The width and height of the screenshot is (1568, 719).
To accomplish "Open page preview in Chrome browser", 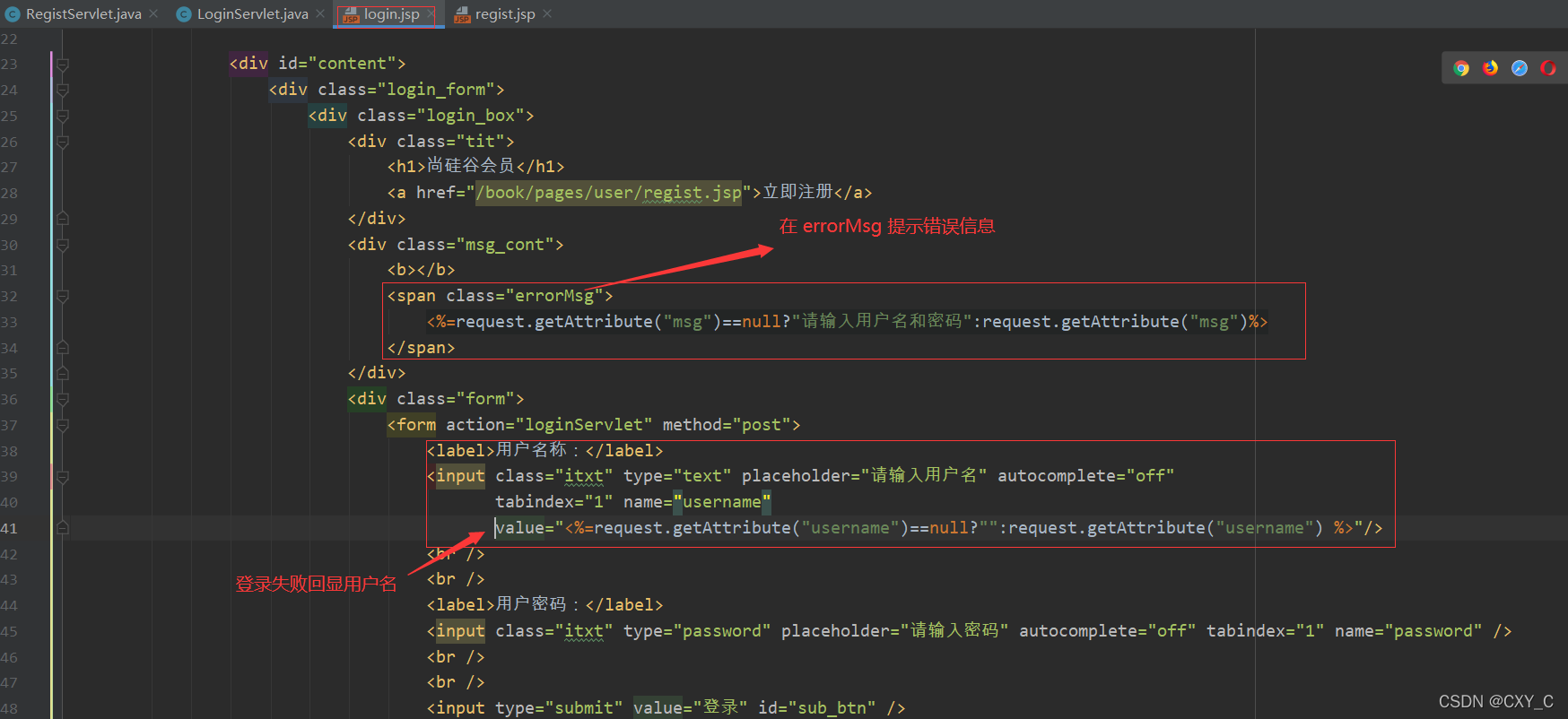I will pos(1461,68).
